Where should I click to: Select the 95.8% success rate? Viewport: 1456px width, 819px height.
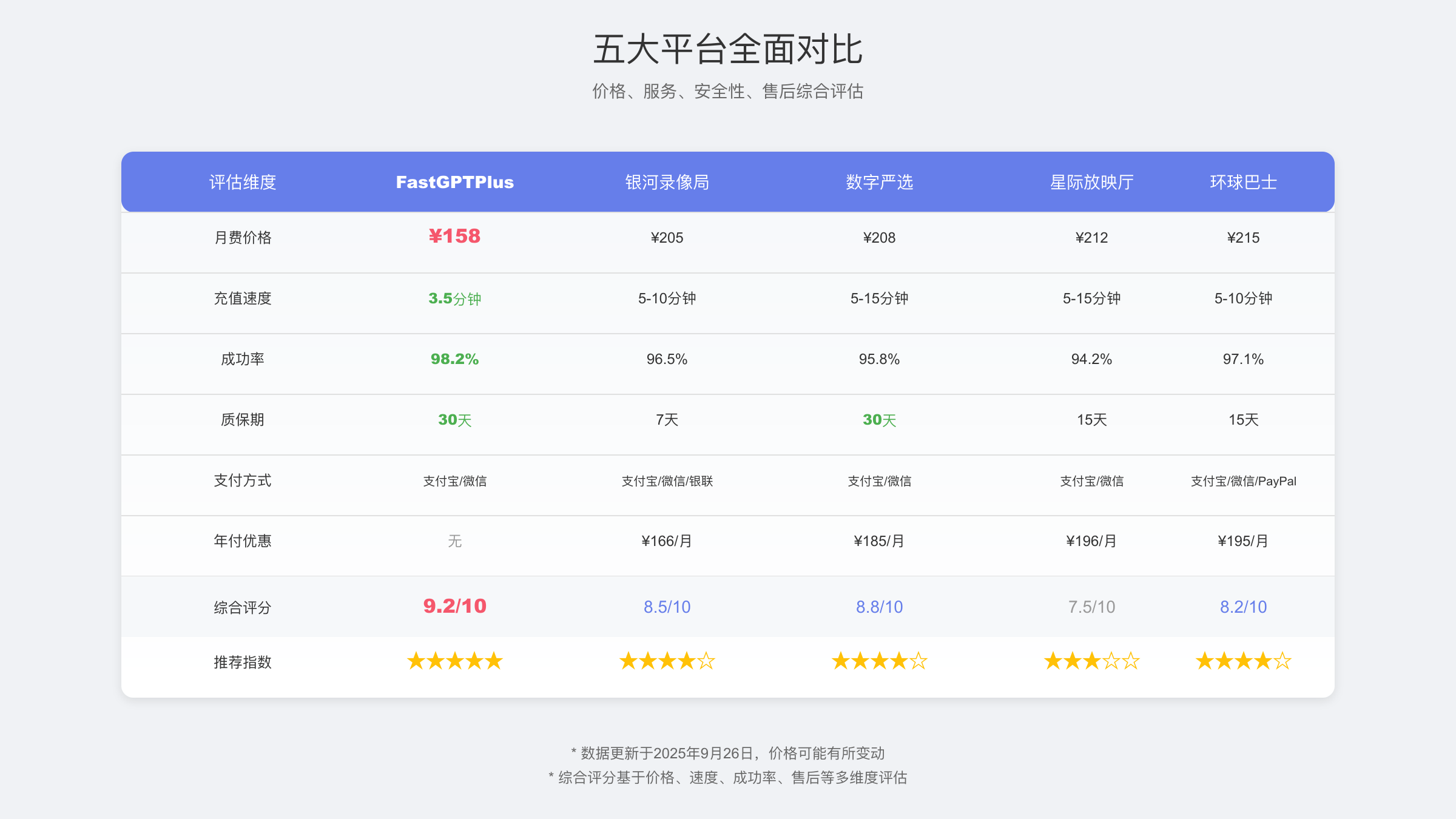[879, 359]
